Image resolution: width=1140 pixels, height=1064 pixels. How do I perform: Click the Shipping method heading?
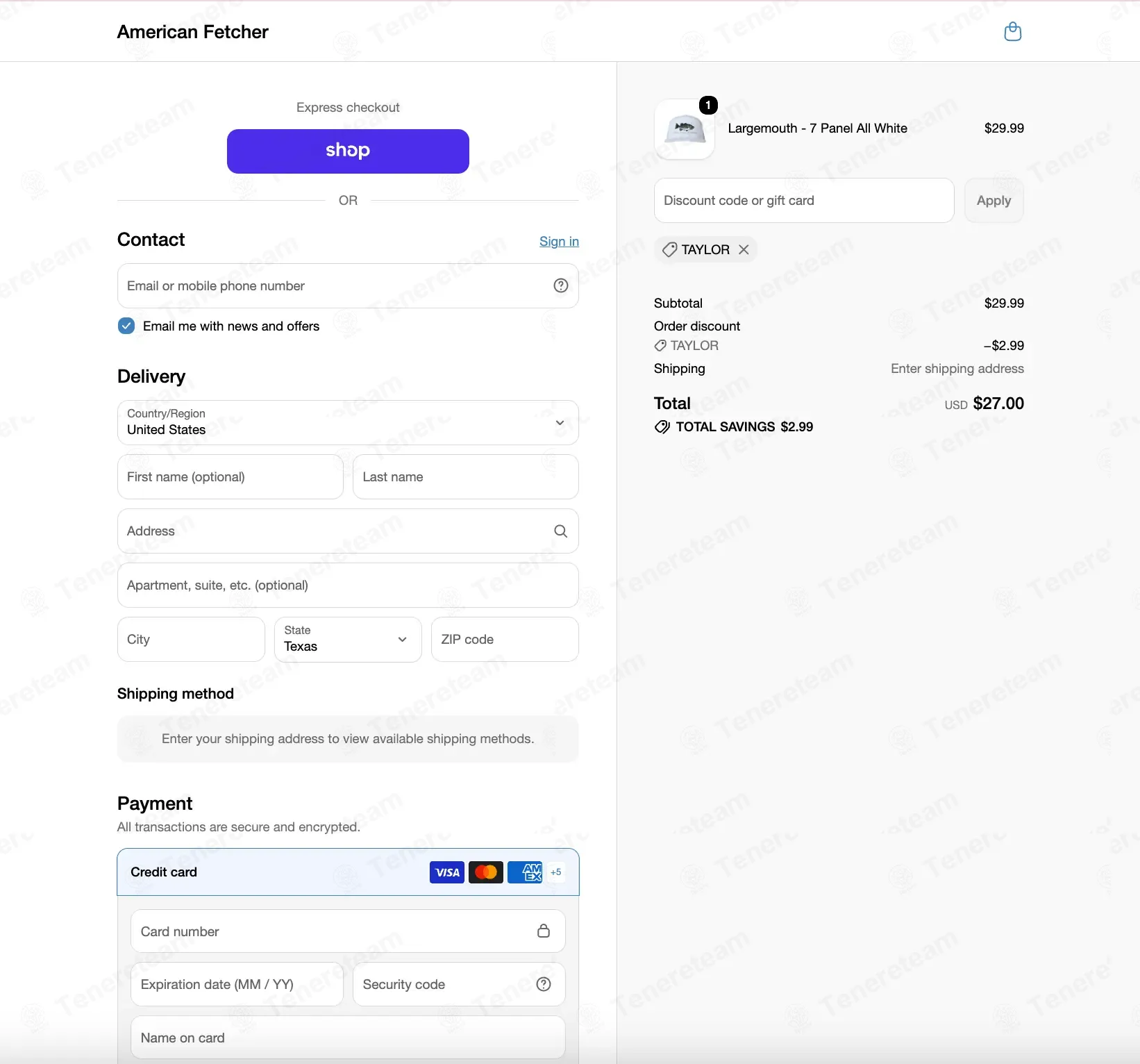coord(175,694)
